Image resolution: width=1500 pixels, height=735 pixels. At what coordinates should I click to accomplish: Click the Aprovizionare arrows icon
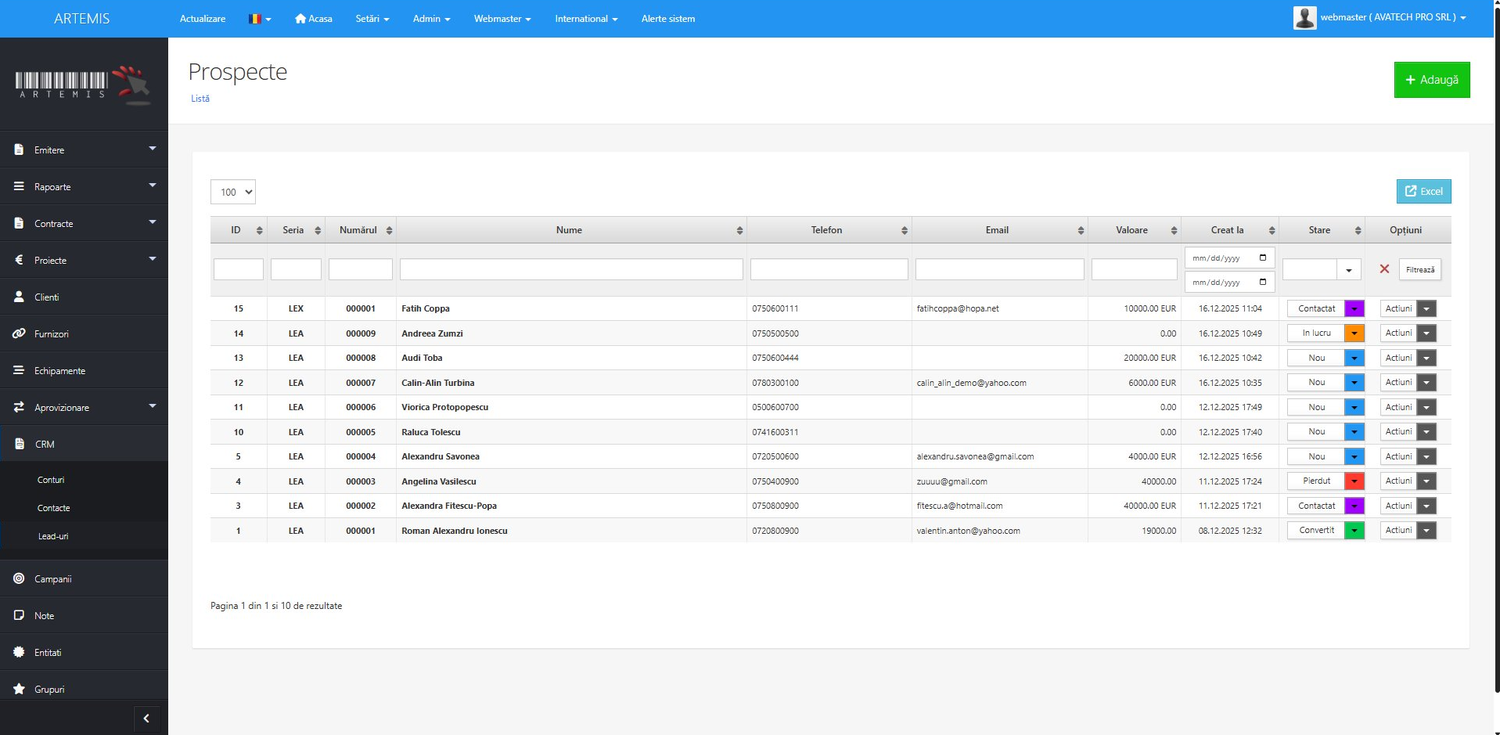[19, 408]
